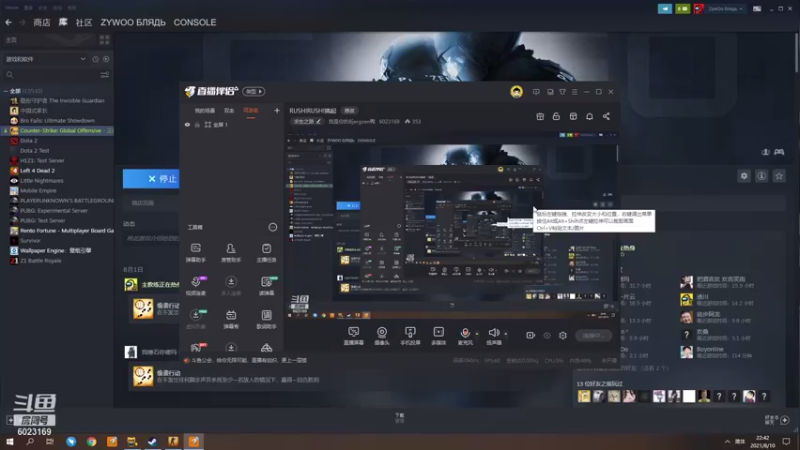800x450 pixels.
Task: Open the 商店 store tab
Action: (x=42, y=22)
